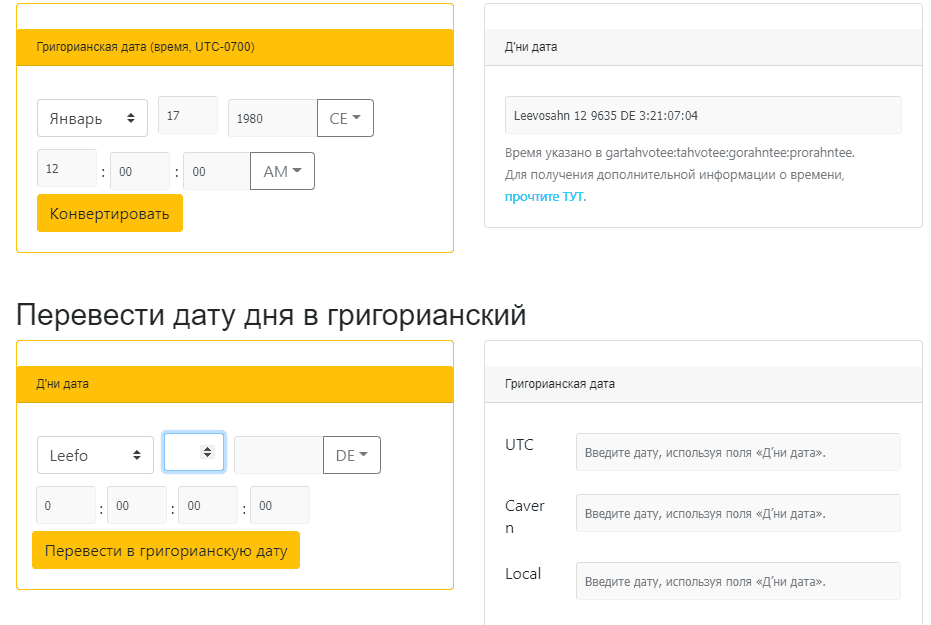Click the Конвертировать button
The image size is (931, 625).
tap(109, 212)
